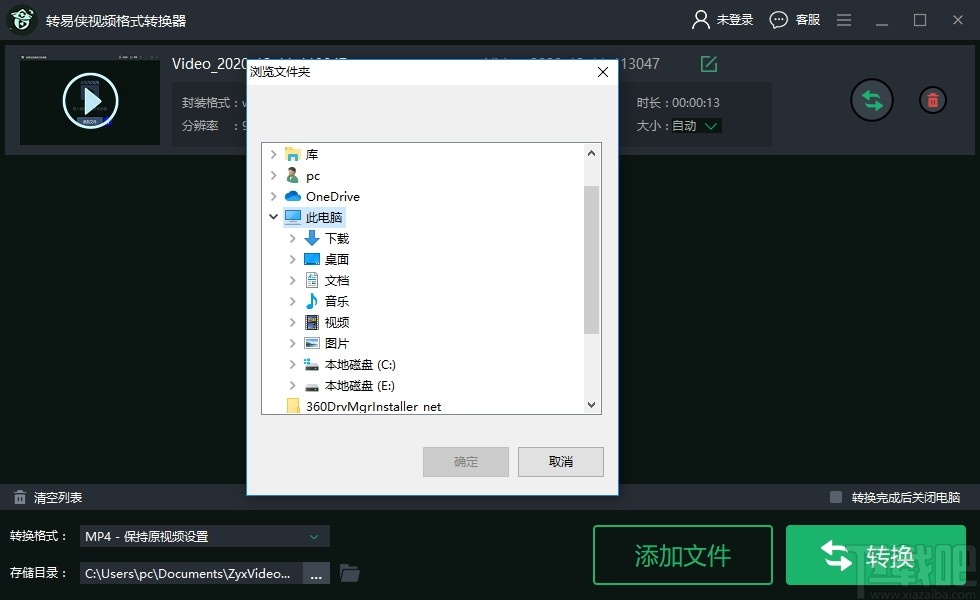The height and width of the screenshot is (600, 980).
Task: Collapse the 此电脑 tree node
Action: [273, 217]
